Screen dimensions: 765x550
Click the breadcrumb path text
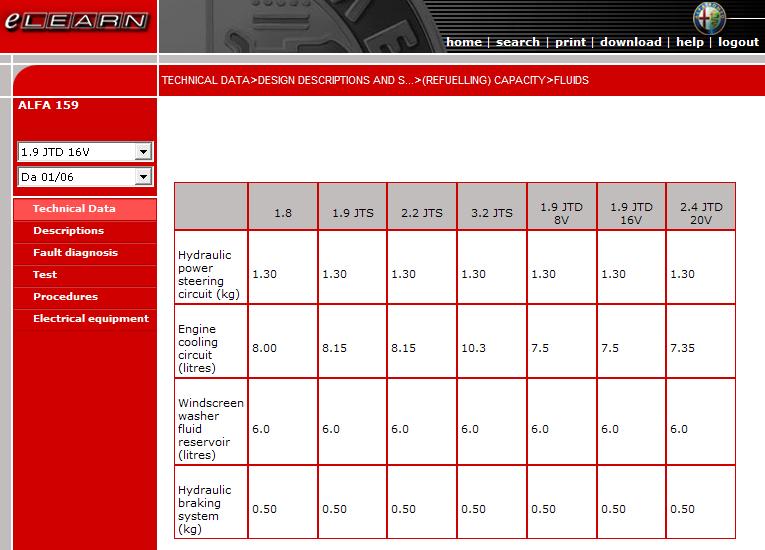pos(375,80)
